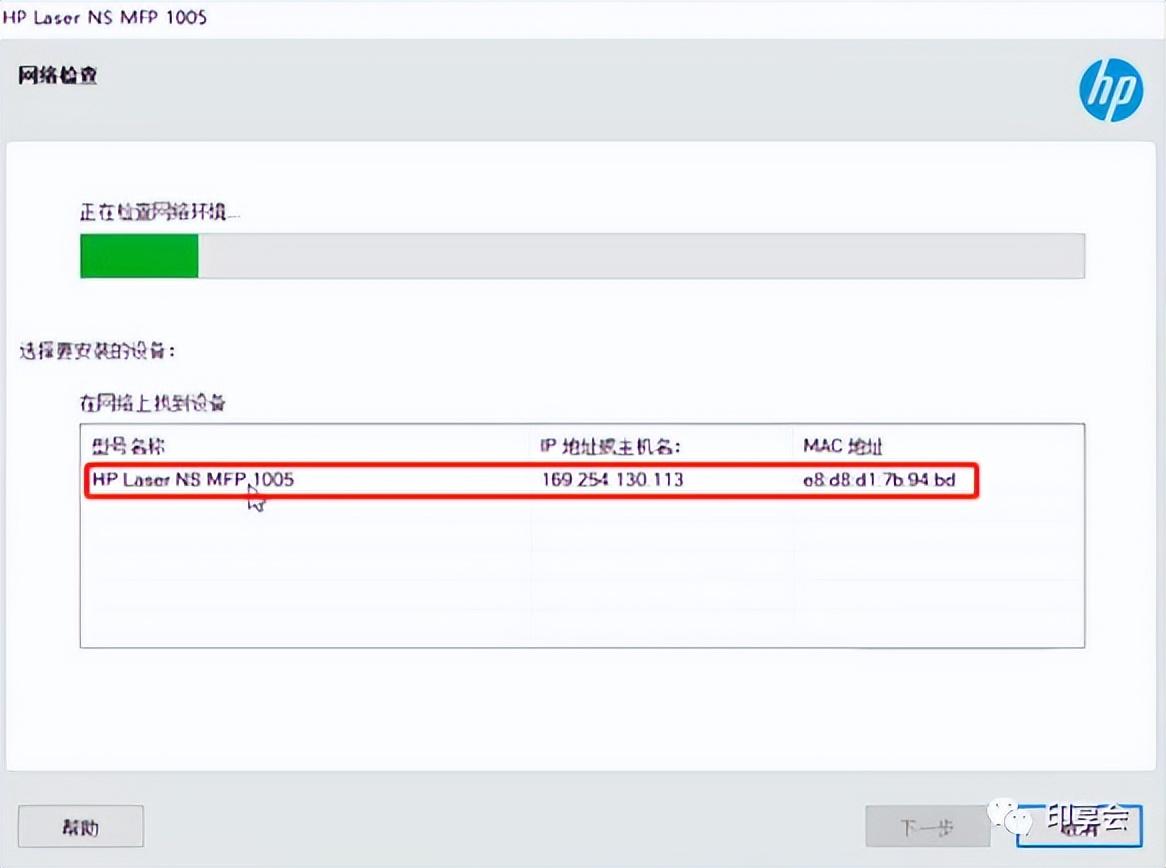Click the IP 地址或主机名 column header
Screen dimensions: 1166x868
(x=610, y=446)
